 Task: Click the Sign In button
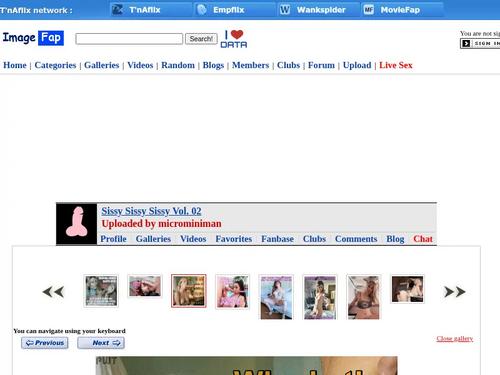click(480, 43)
